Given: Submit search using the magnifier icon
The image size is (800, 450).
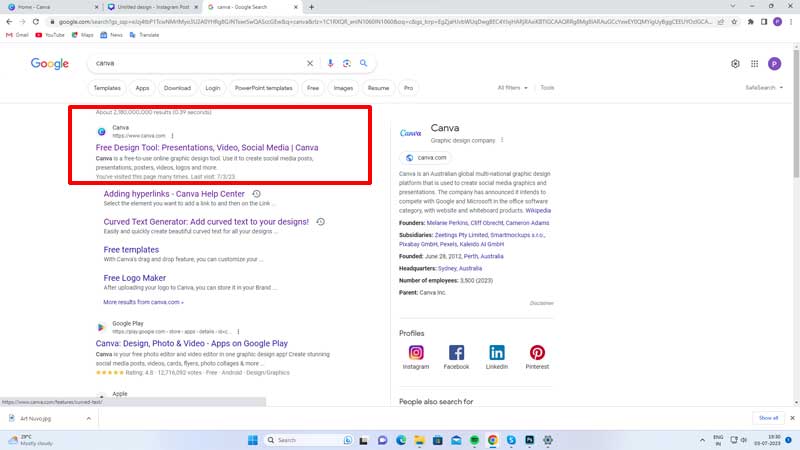Looking at the screenshot, I should pyautogui.click(x=363, y=63).
